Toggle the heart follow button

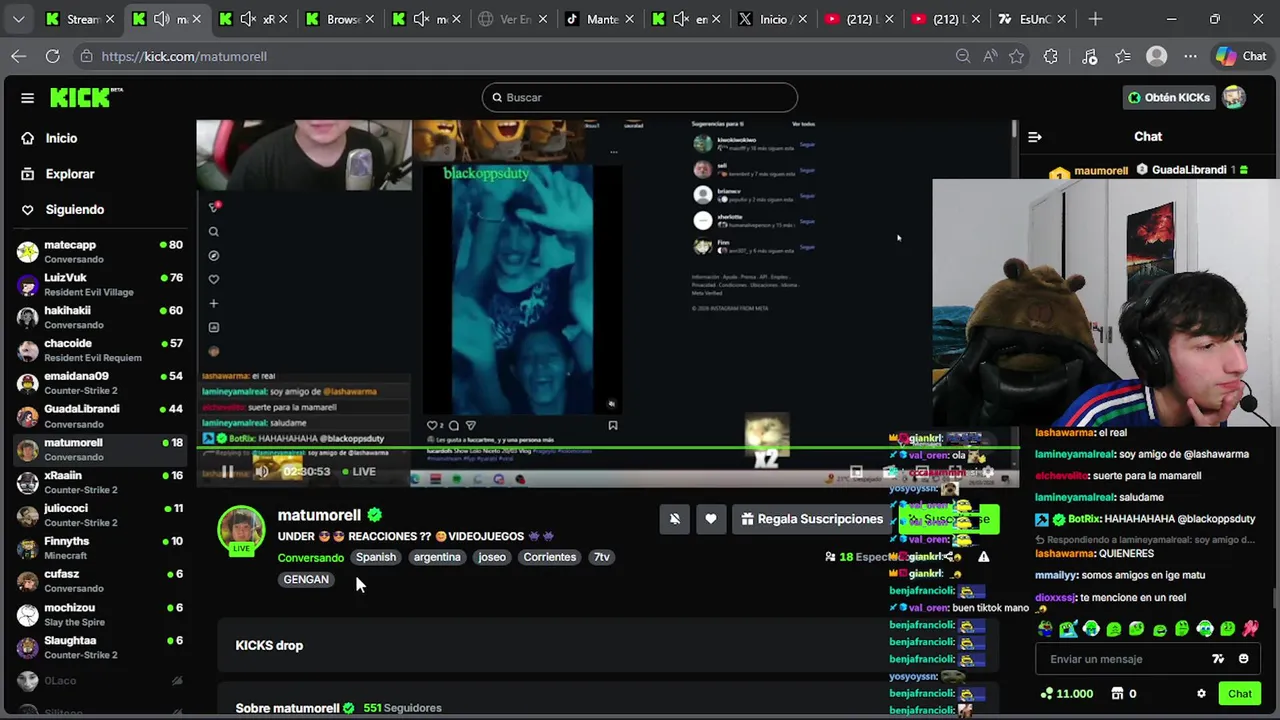click(711, 519)
